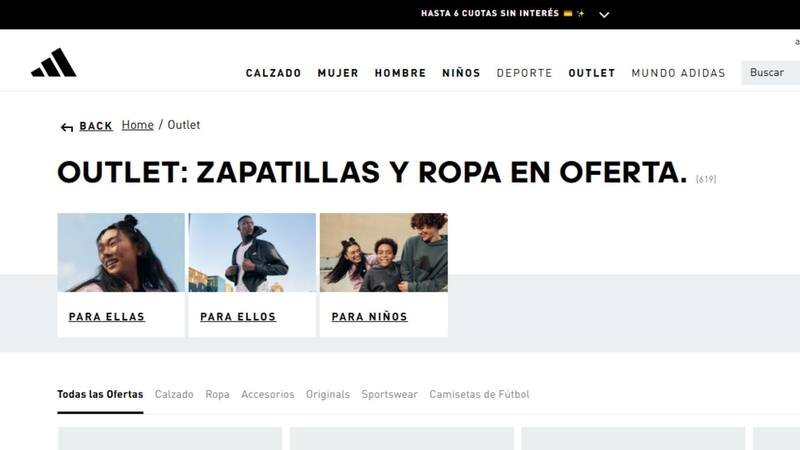Select the Todas las Ofertas tab
Image resolution: width=800 pixels, height=450 pixels.
[x=100, y=395]
